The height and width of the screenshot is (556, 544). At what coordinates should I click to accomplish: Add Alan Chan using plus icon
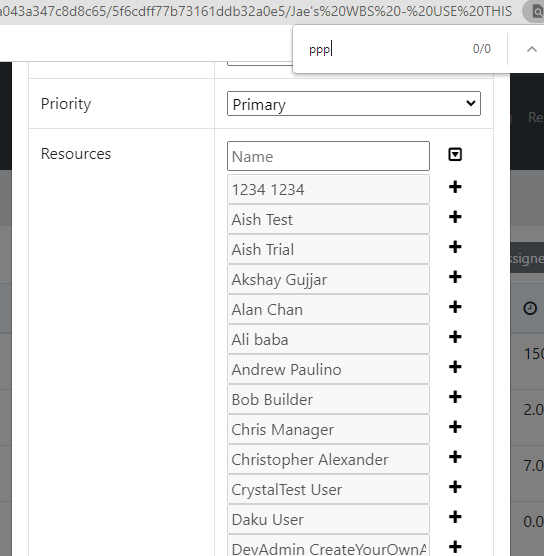pos(455,307)
